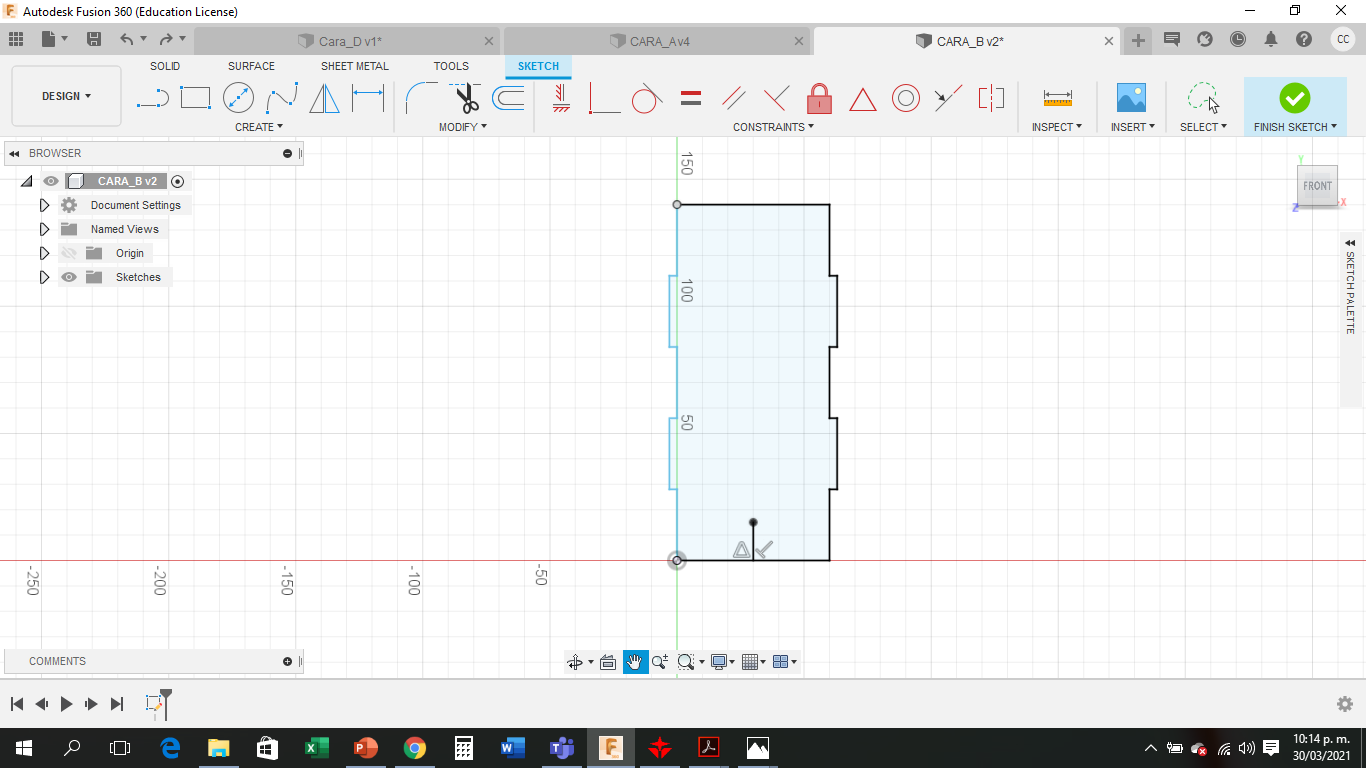This screenshot has width=1366, height=768.
Task: Hide the Sketches folder with its eye icon
Action: 69,277
